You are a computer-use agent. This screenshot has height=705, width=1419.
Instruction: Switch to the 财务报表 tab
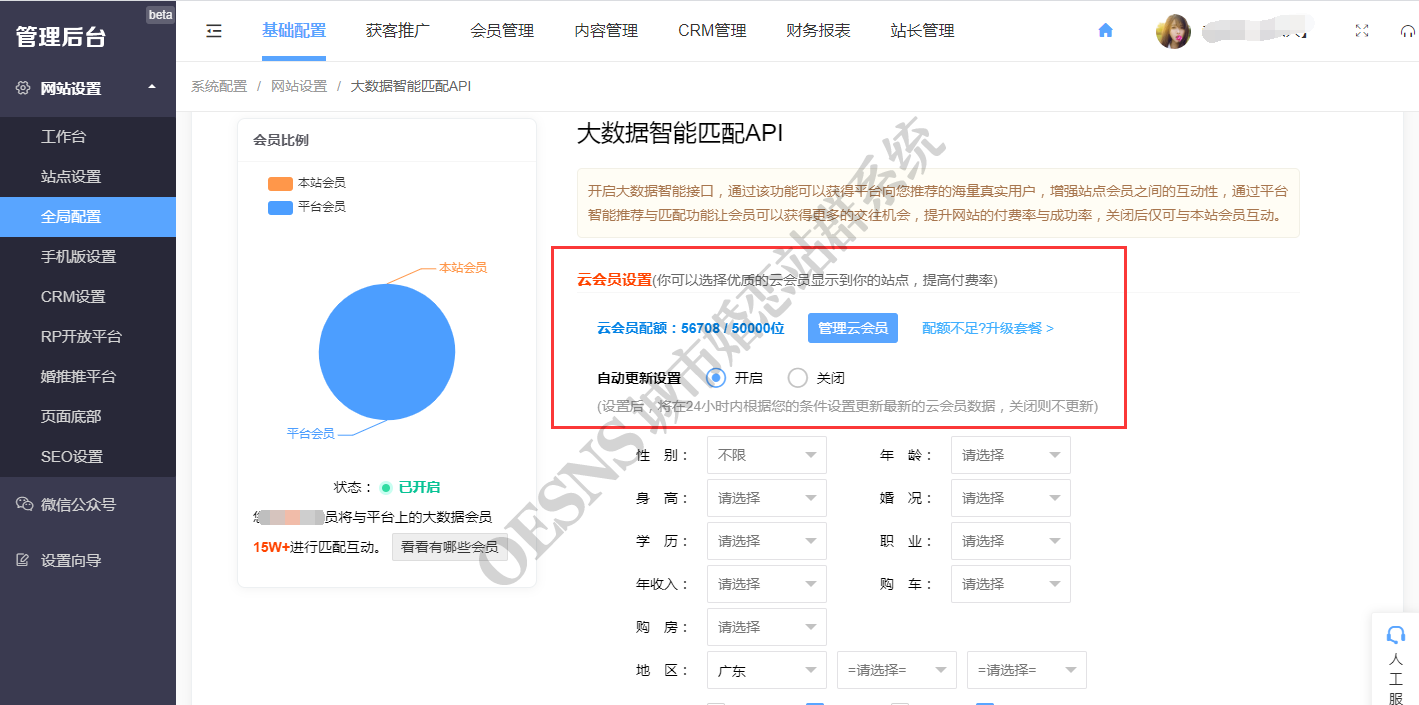(819, 31)
